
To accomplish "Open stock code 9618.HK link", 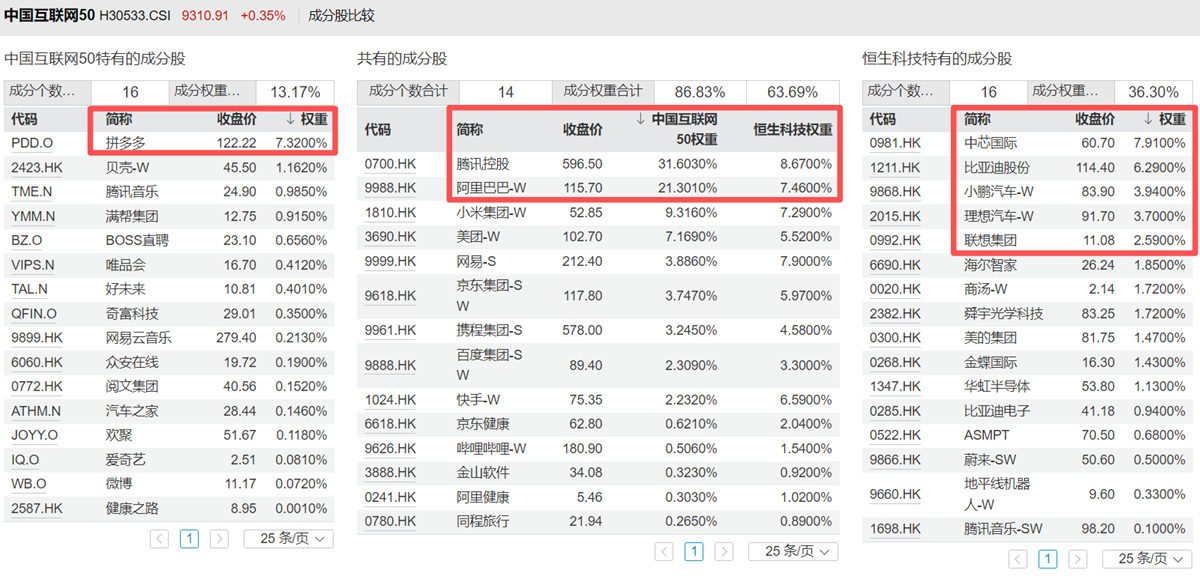I will [x=390, y=295].
